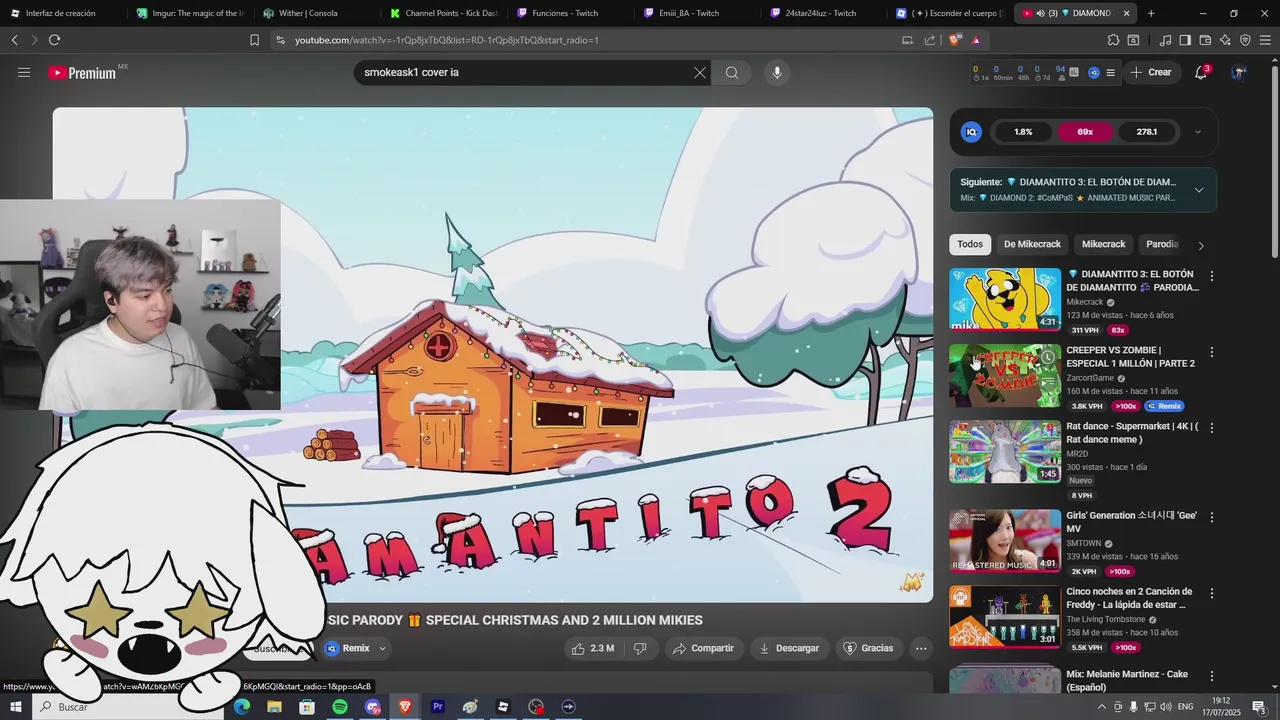The height and width of the screenshot is (720, 1280).
Task: Open Mikecrack channel link in sidebar
Action: point(1085,302)
